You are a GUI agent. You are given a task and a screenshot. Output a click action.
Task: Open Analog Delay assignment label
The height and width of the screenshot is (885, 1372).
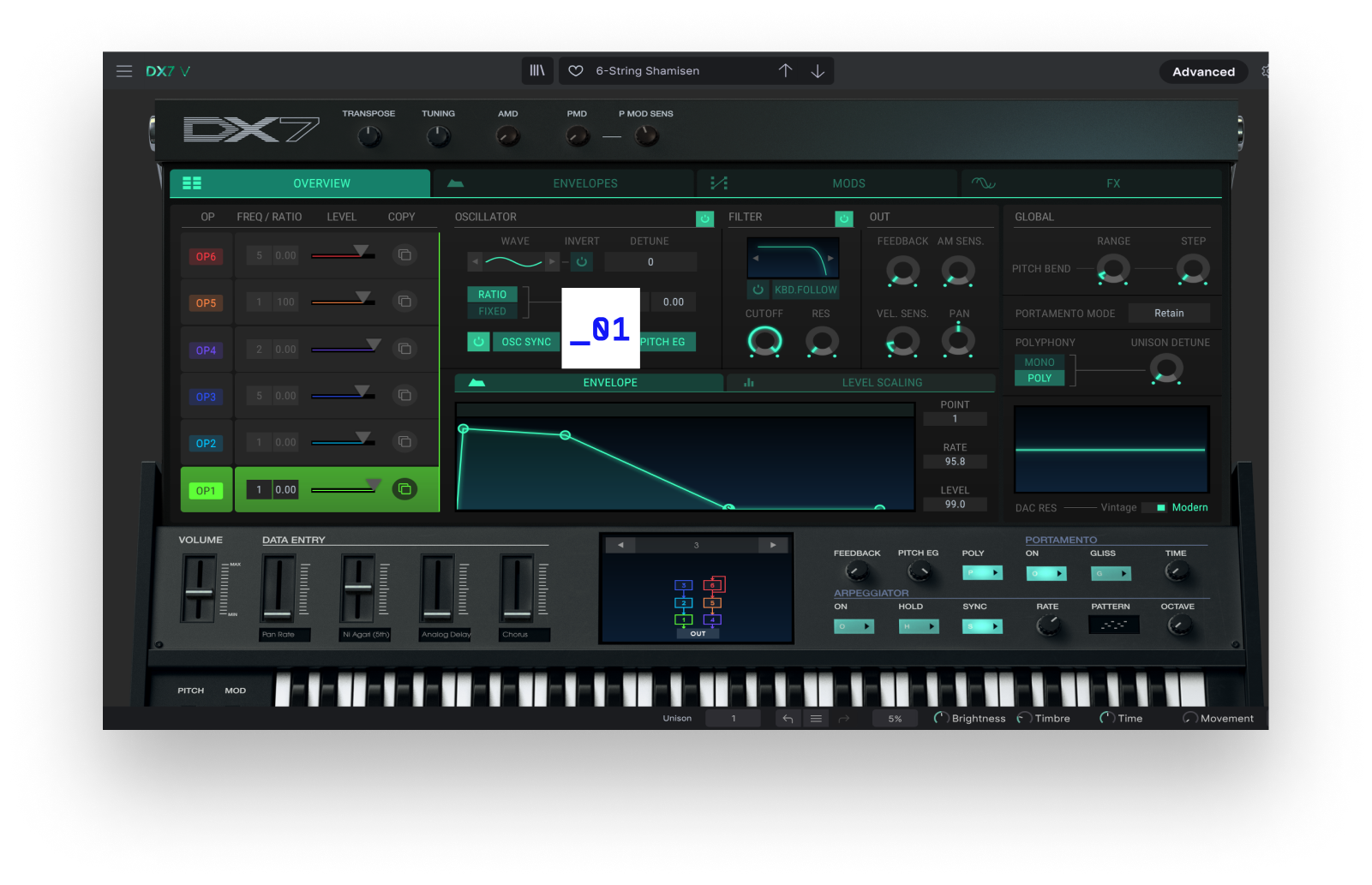pyautogui.click(x=445, y=635)
